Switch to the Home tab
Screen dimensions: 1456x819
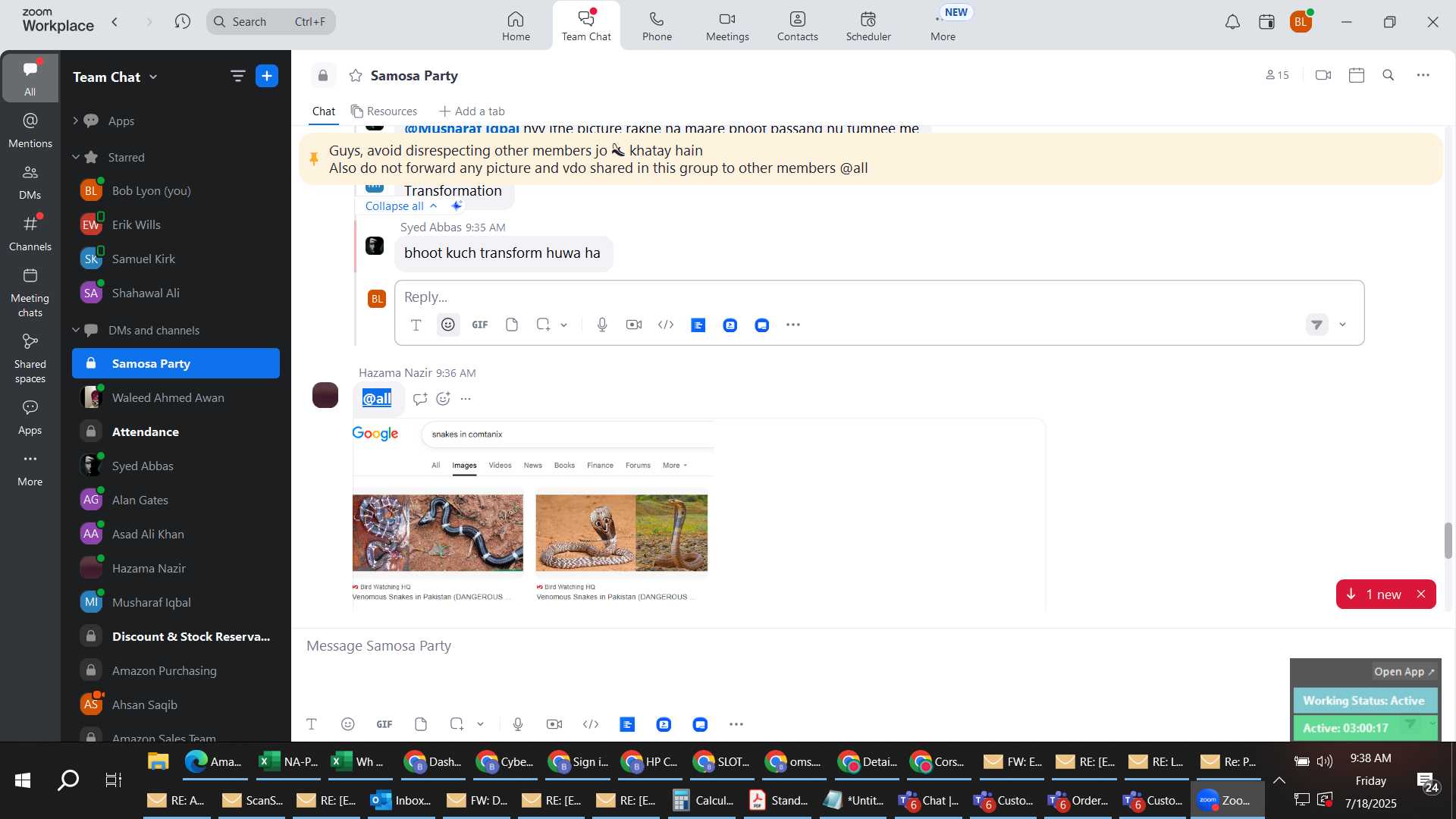516,26
